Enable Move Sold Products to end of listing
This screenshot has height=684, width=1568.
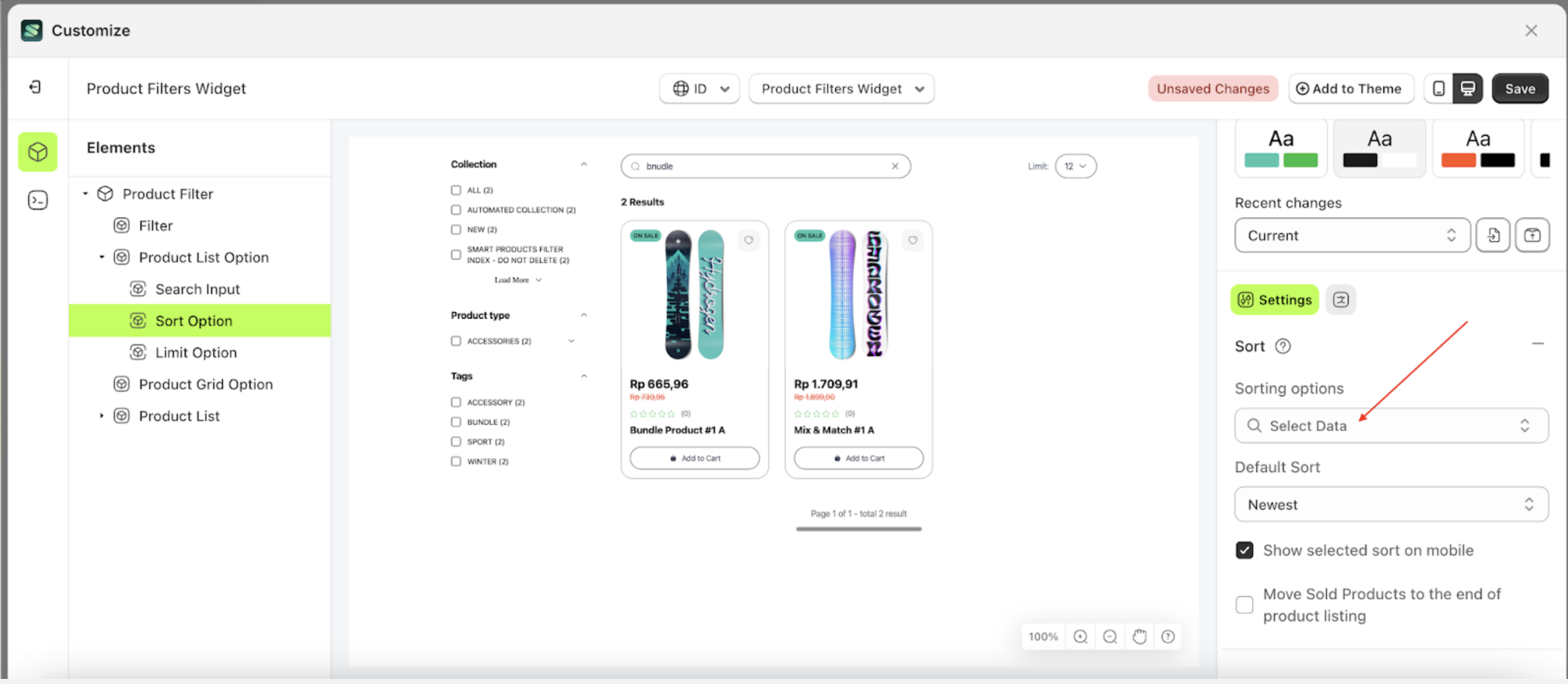(x=1244, y=604)
